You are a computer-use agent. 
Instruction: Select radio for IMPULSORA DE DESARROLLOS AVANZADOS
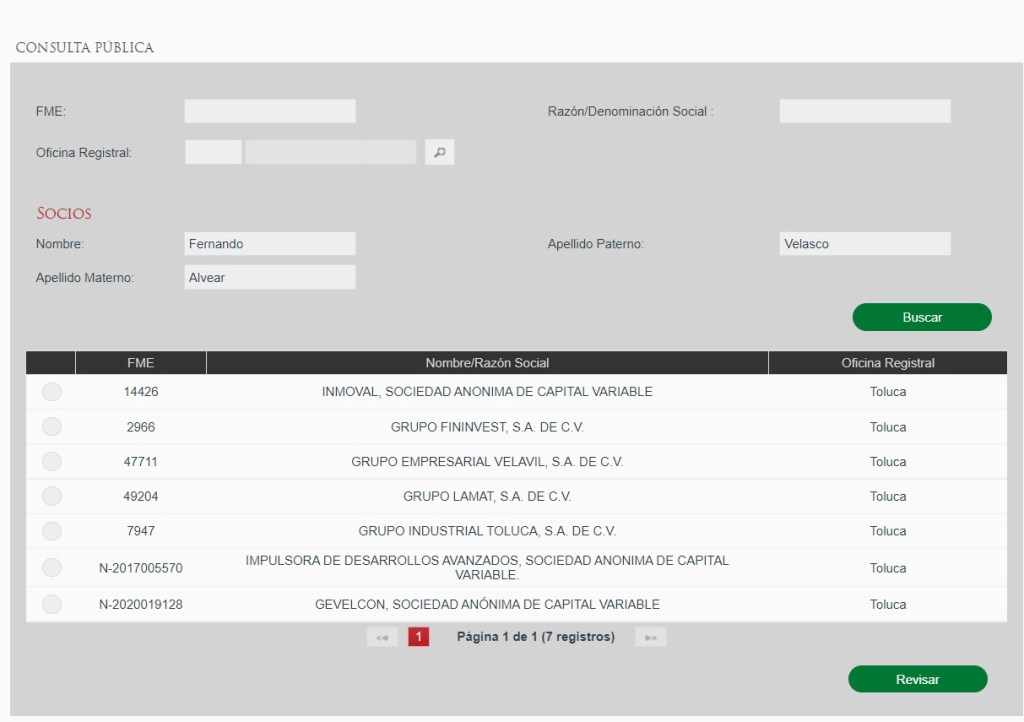click(x=52, y=568)
